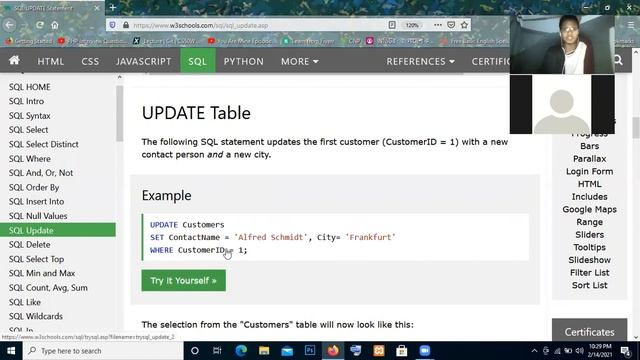Switch to Zoom on the taskbar

pyautogui.click(x=425, y=351)
